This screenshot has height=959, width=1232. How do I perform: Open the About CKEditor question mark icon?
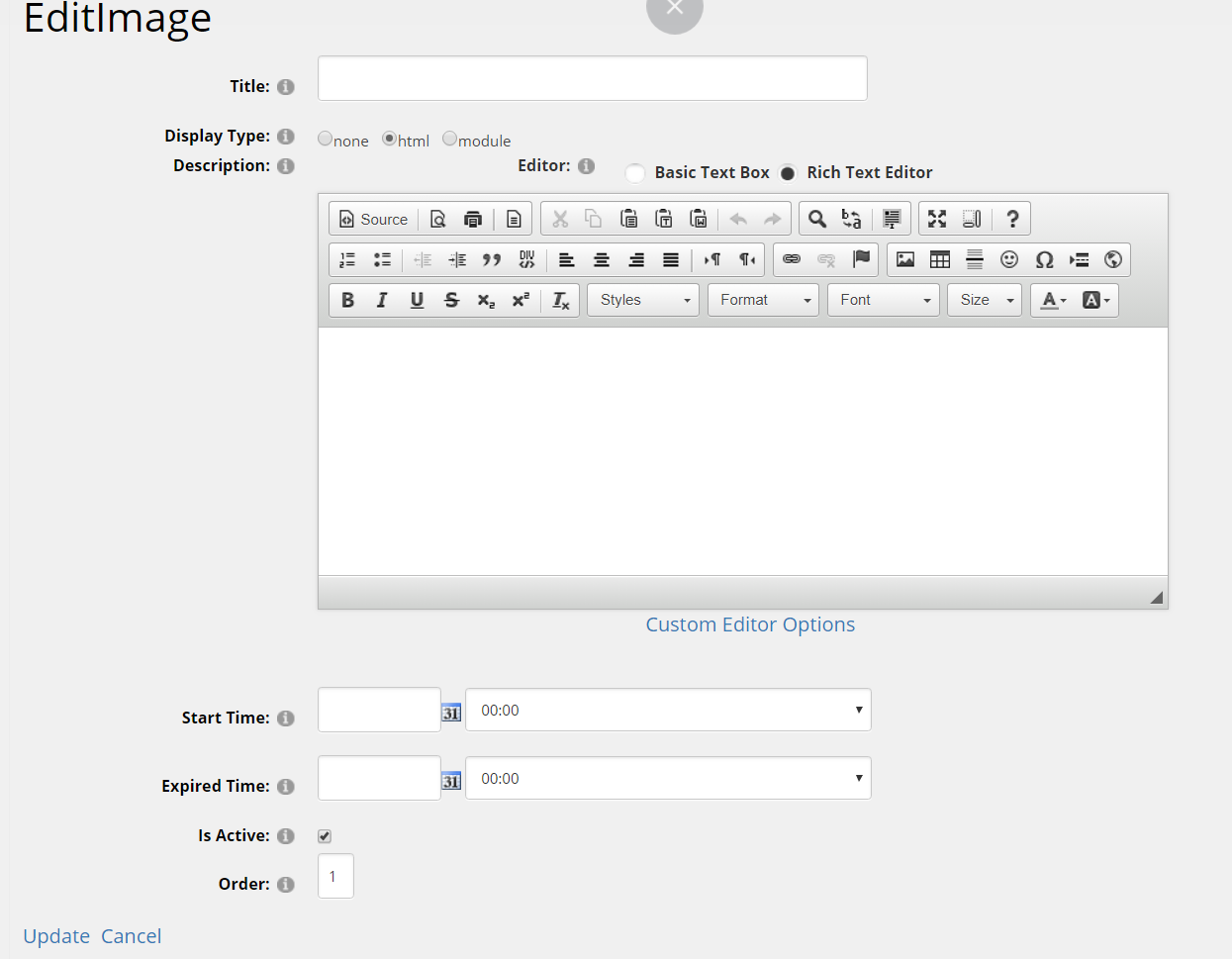click(1012, 219)
